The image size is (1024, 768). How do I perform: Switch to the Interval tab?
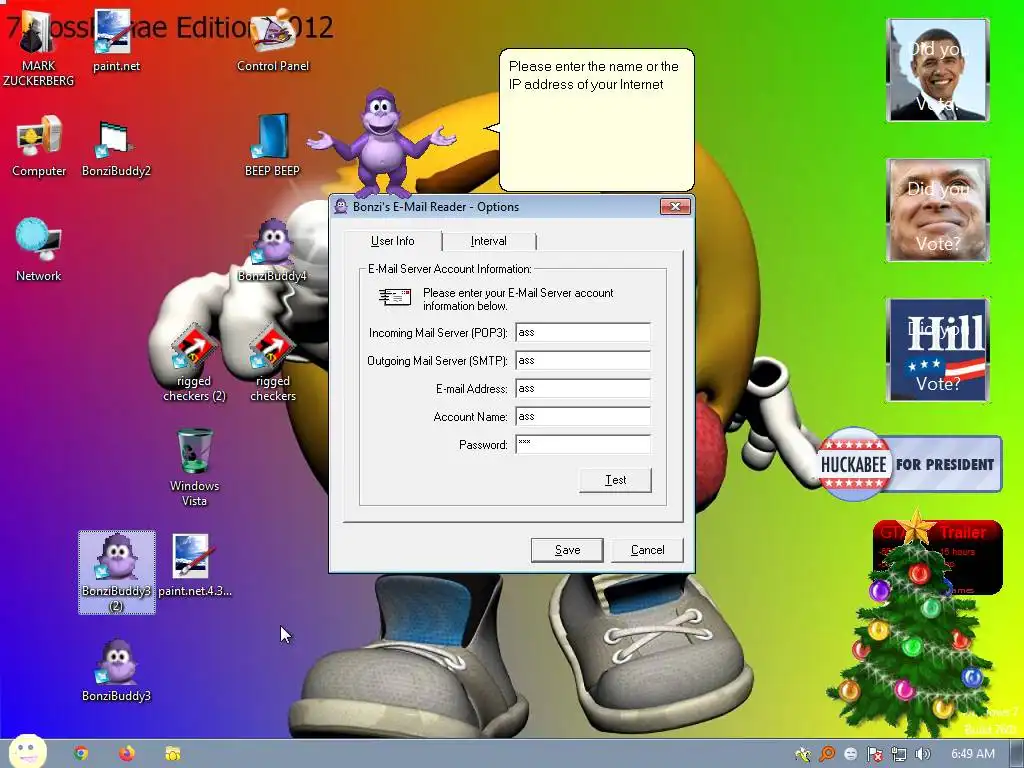(488, 241)
